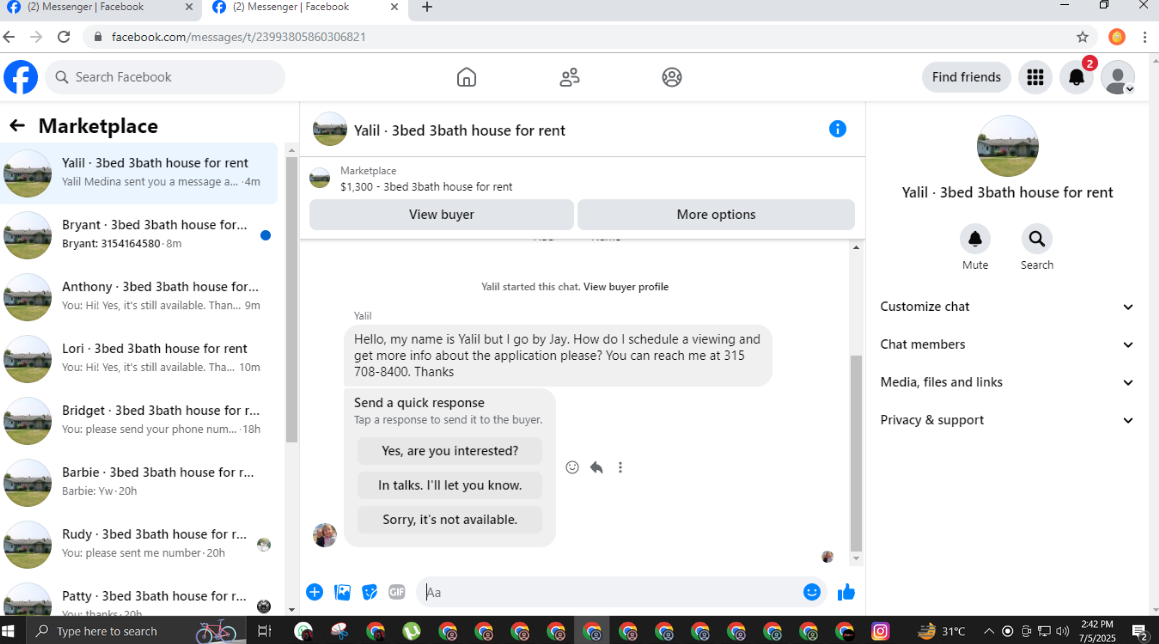
Task: Click the Search Facebook field
Action: [x=165, y=77]
